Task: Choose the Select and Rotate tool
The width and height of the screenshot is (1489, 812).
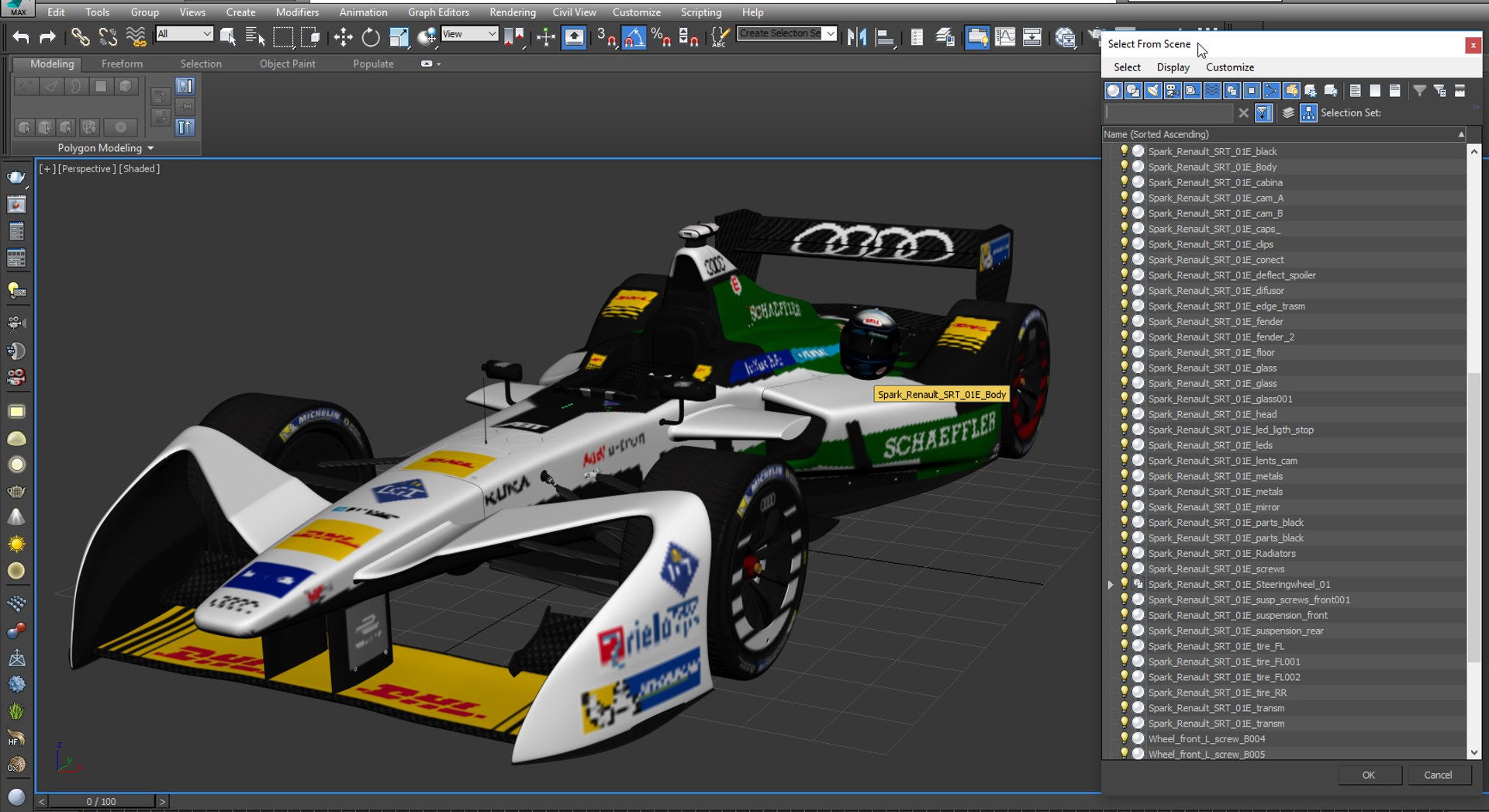Action: pyautogui.click(x=371, y=36)
